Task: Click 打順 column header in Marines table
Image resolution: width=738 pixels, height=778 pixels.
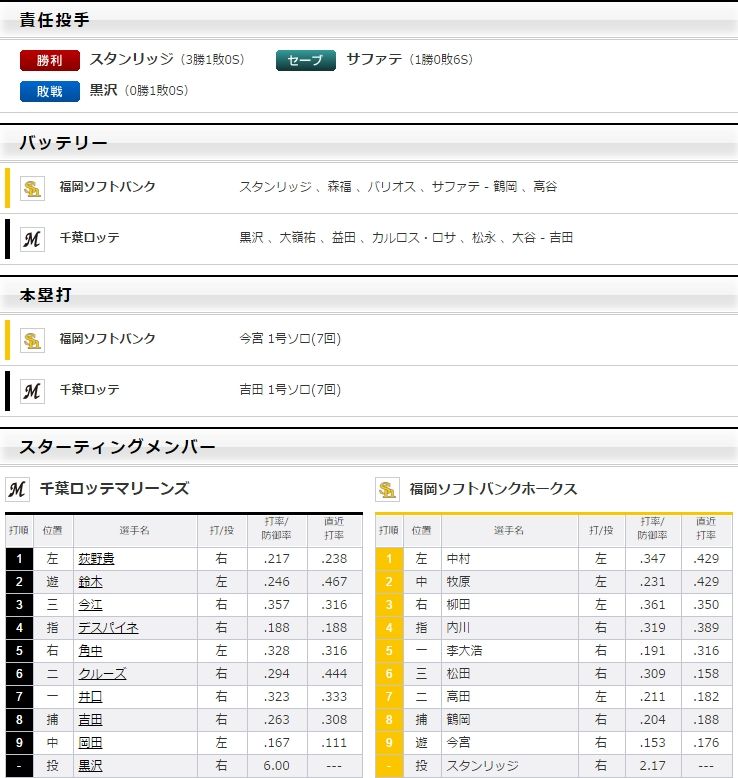Action: click(x=19, y=530)
